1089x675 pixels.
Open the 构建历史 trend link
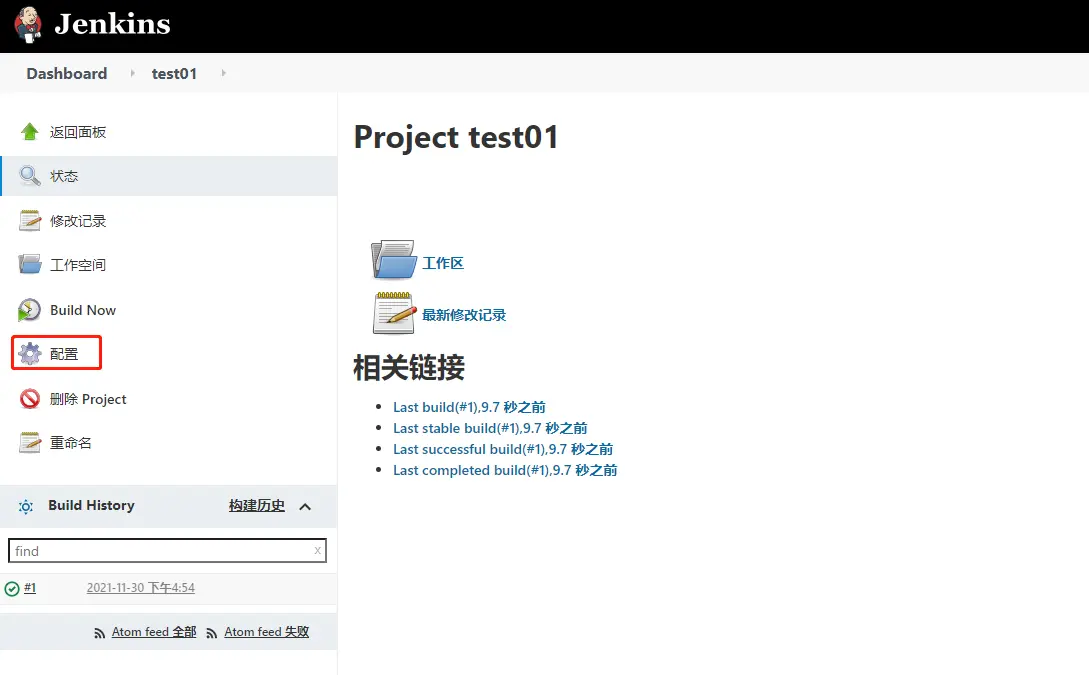(256, 506)
